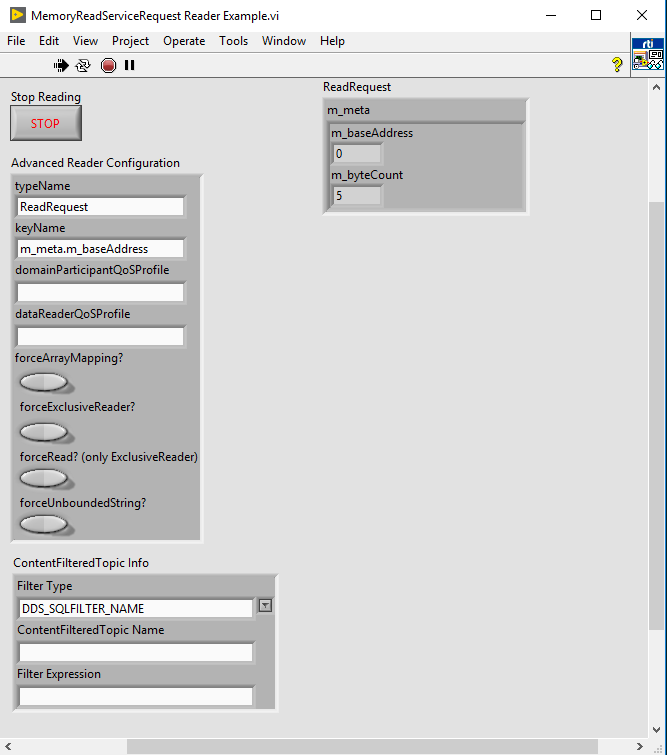667x755 pixels.
Task: Click the horizontal scrollbar right arrow
Action: coord(640,746)
